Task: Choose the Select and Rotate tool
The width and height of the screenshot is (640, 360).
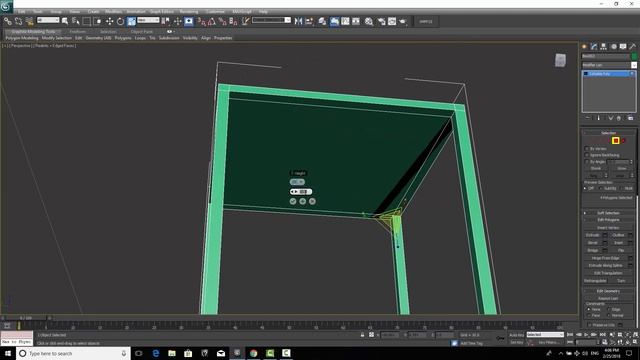Action: pos(120,21)
